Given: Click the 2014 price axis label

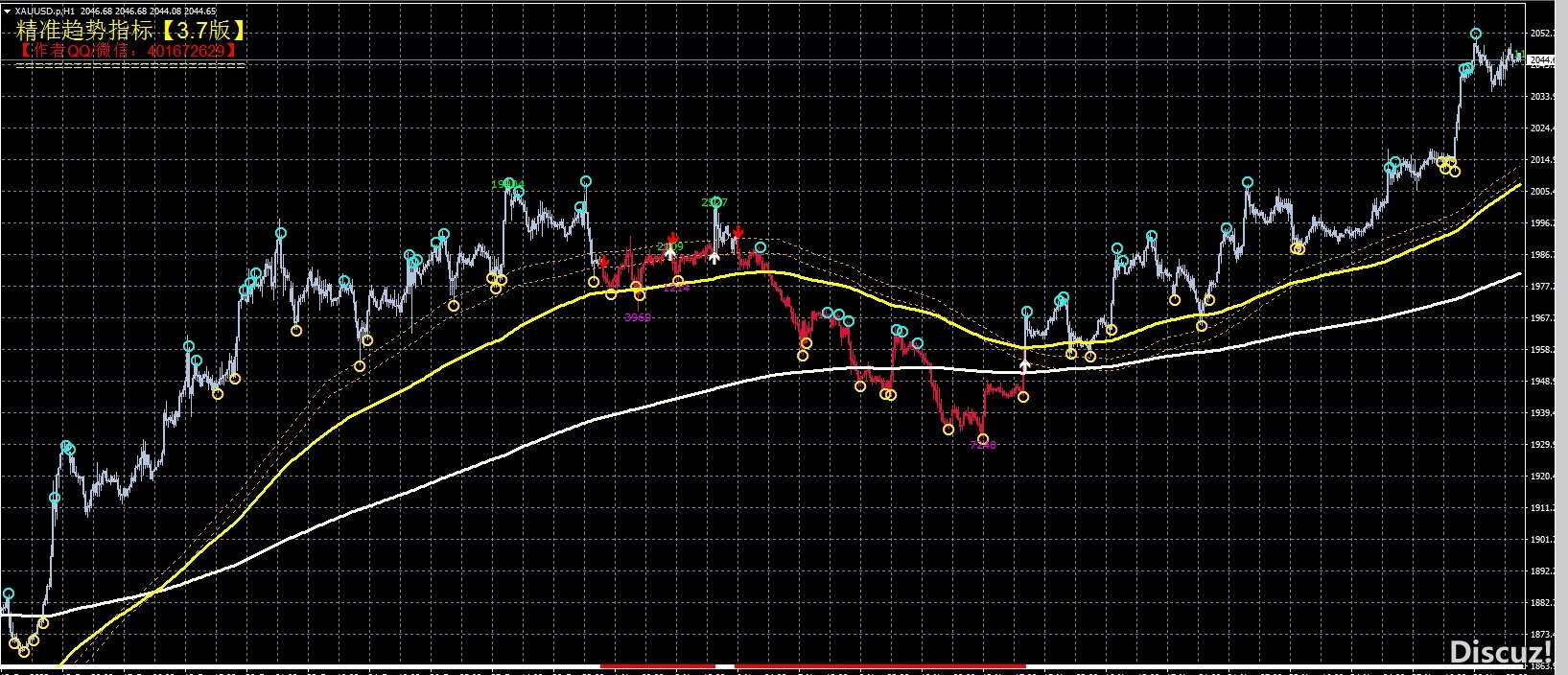Looking at the screenshot, I should pyautogui.click(x=1541, y=160).
